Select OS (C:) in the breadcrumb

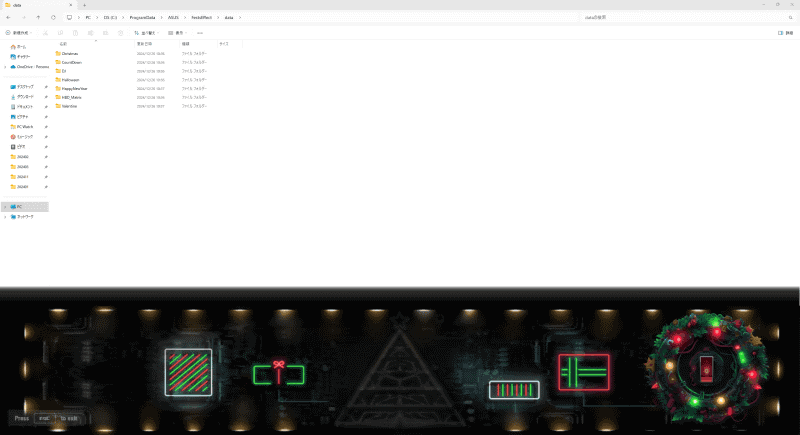point(110,17)
